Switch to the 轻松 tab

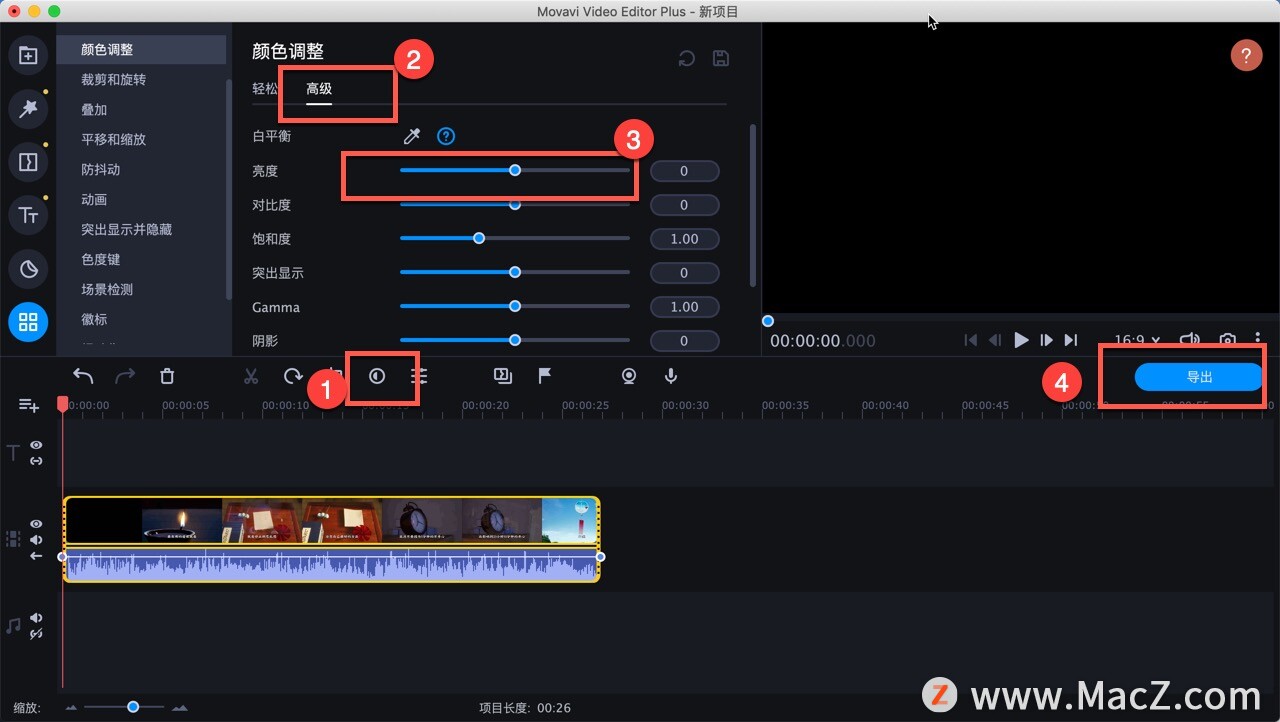pos(265,88)
